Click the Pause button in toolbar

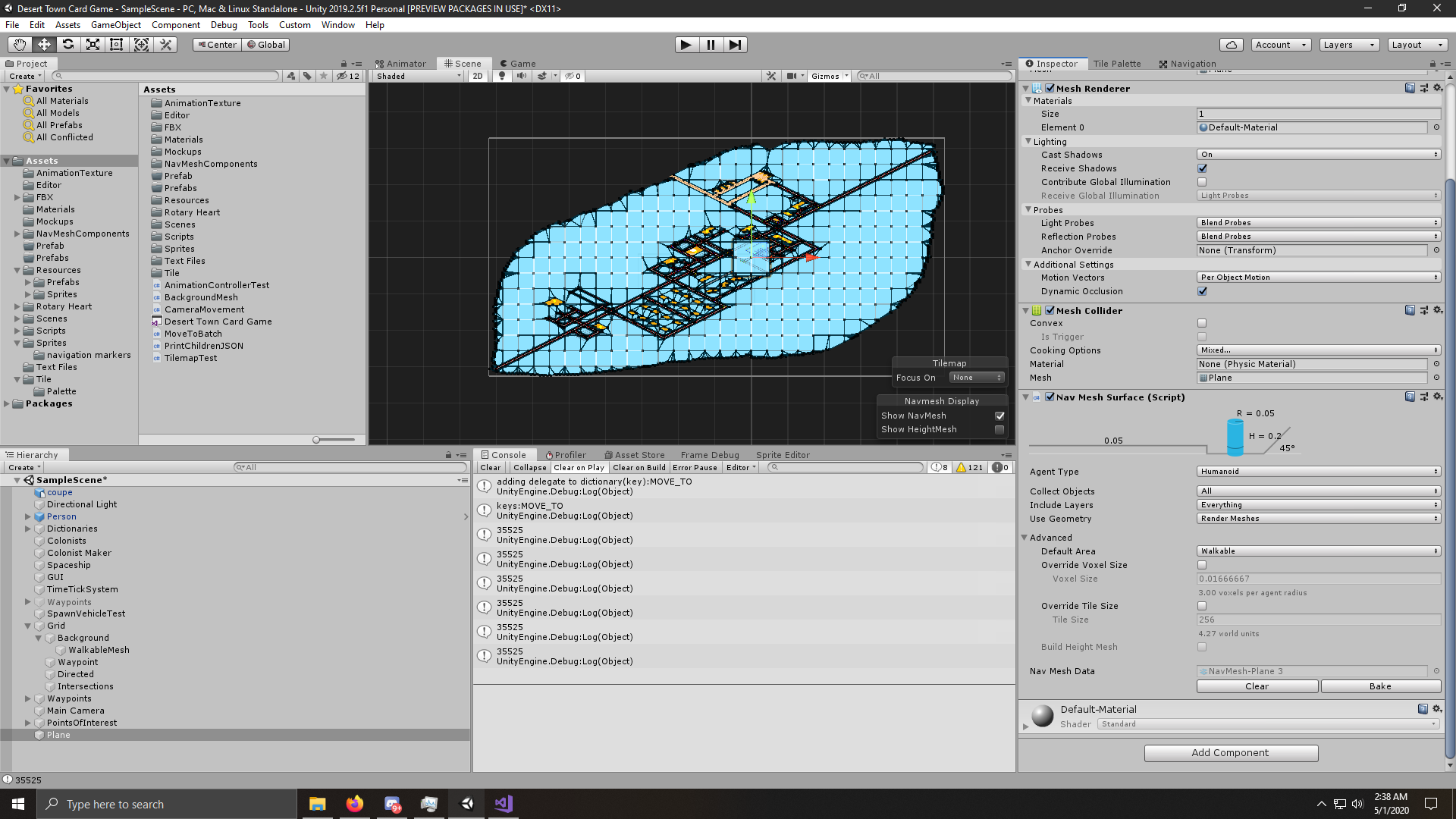tap(710, 44)
